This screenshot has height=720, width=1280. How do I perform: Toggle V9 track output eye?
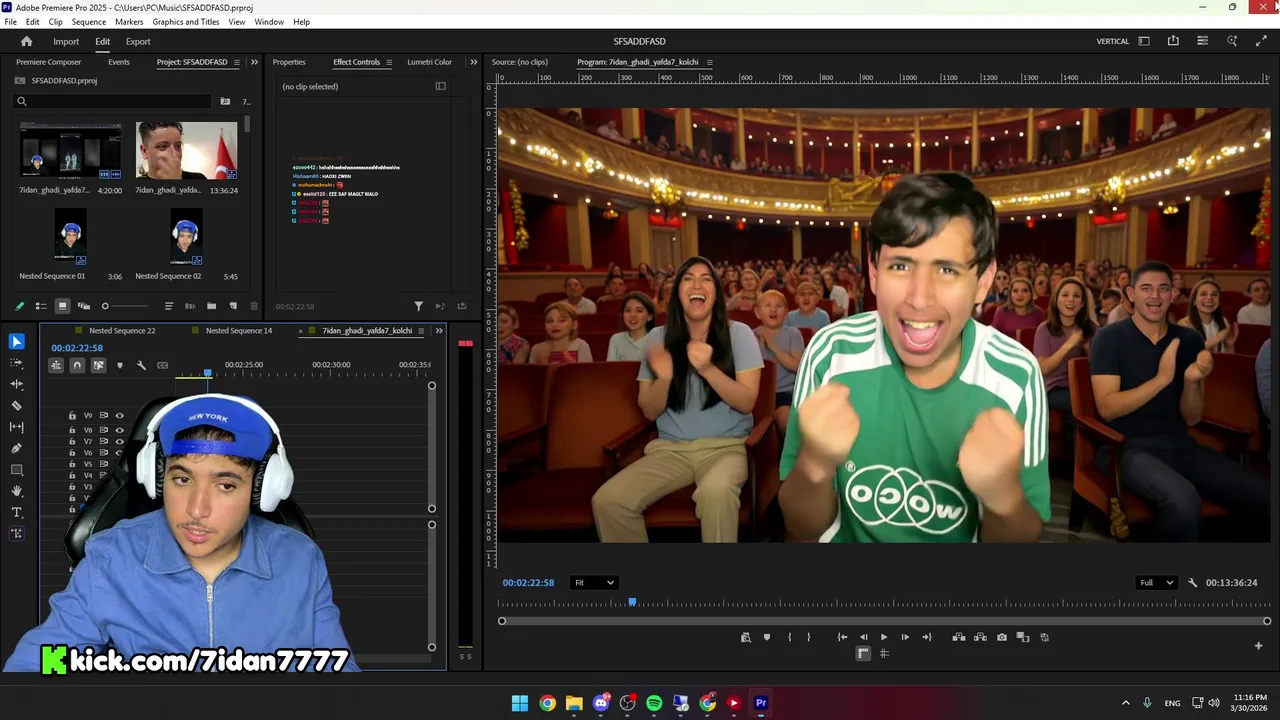pyautogui.click(x=119, y=415)
